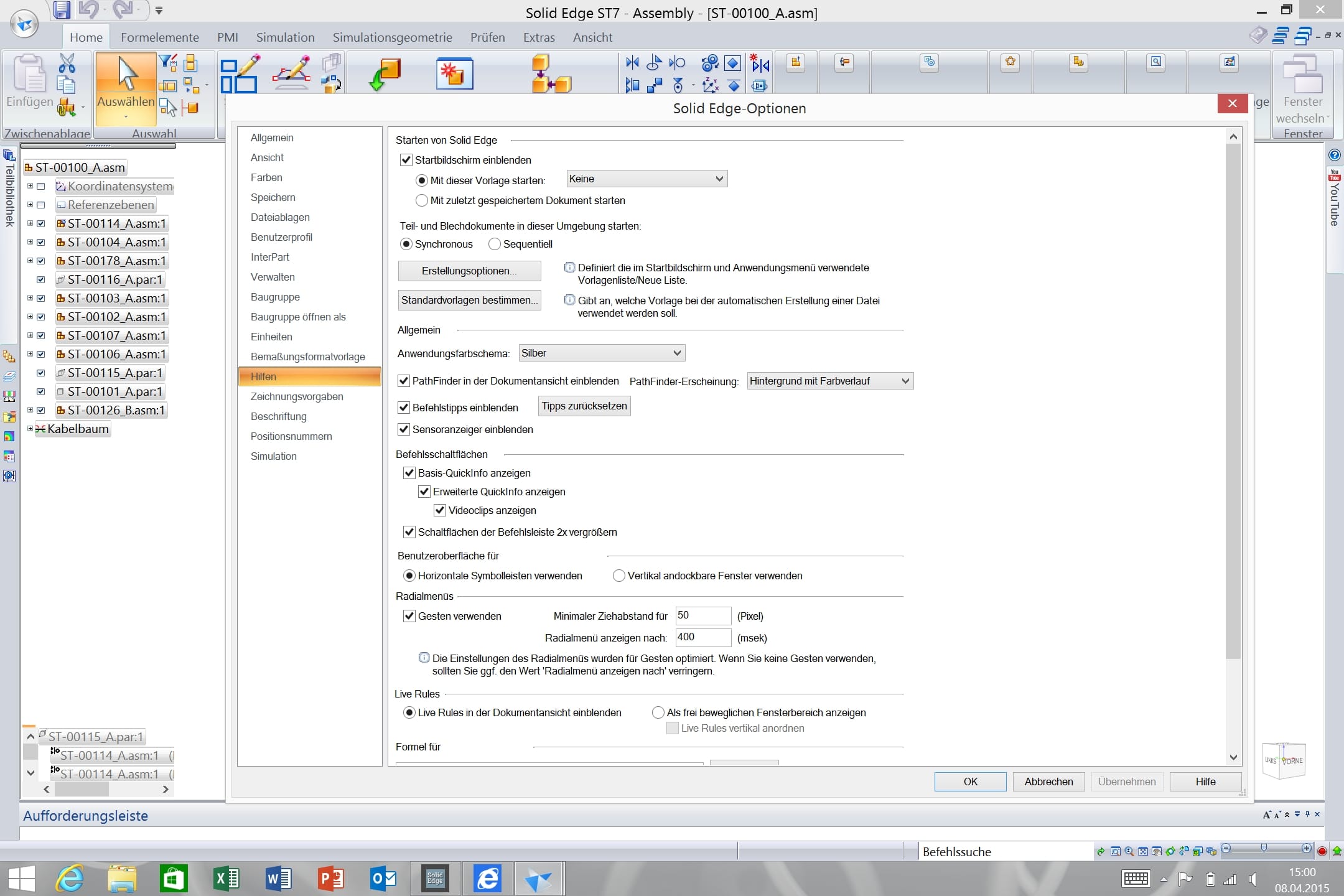This screenshot has width=1344, height=896.
Task: Click the red record icon in status bar
Action: point(1322,851)
